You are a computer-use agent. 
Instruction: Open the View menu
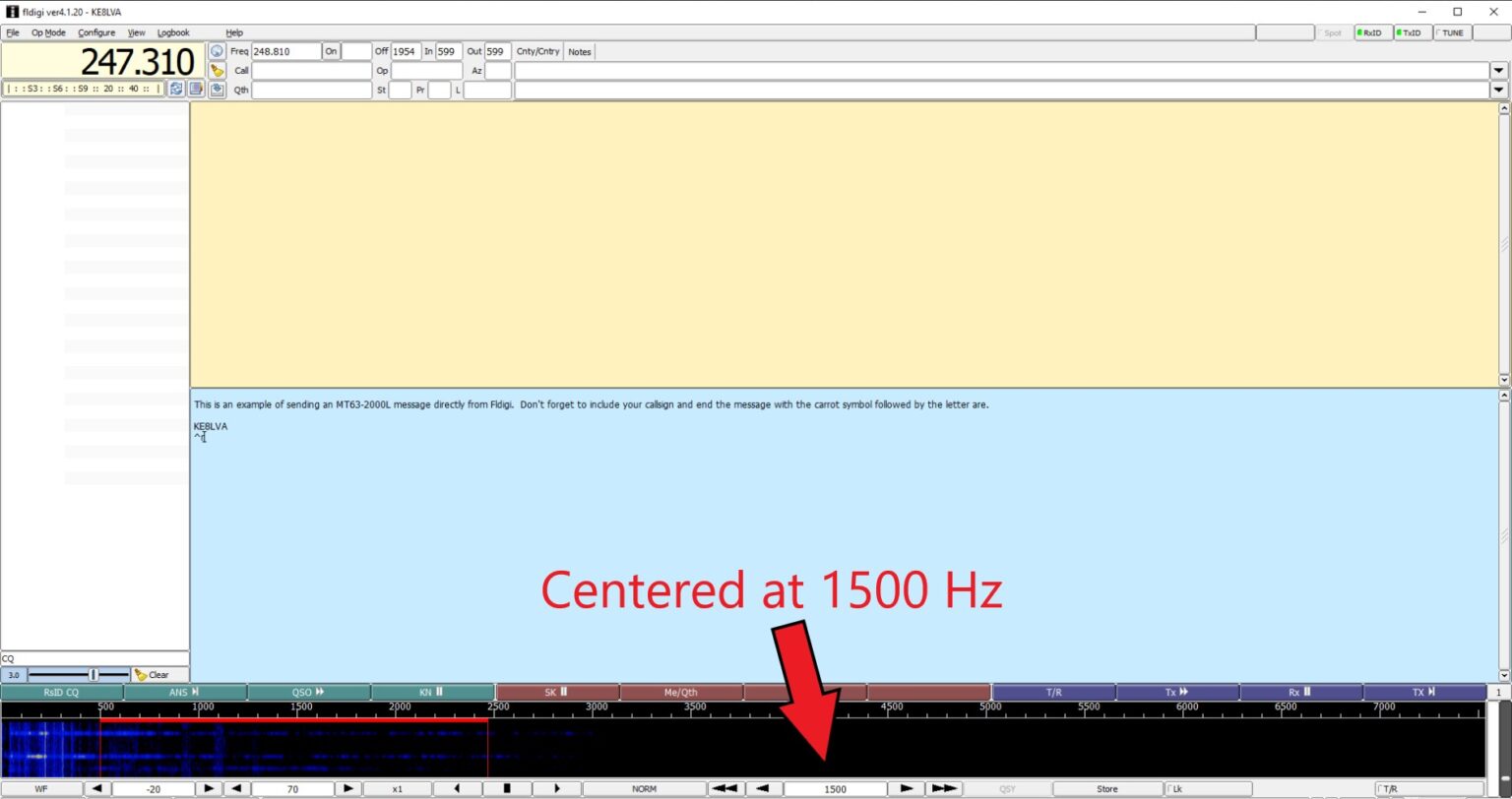(136, 32)
